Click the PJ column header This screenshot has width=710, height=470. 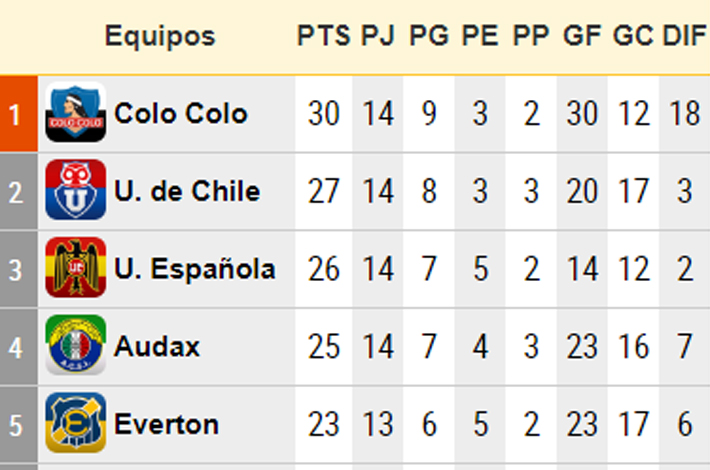pos(378,35)
